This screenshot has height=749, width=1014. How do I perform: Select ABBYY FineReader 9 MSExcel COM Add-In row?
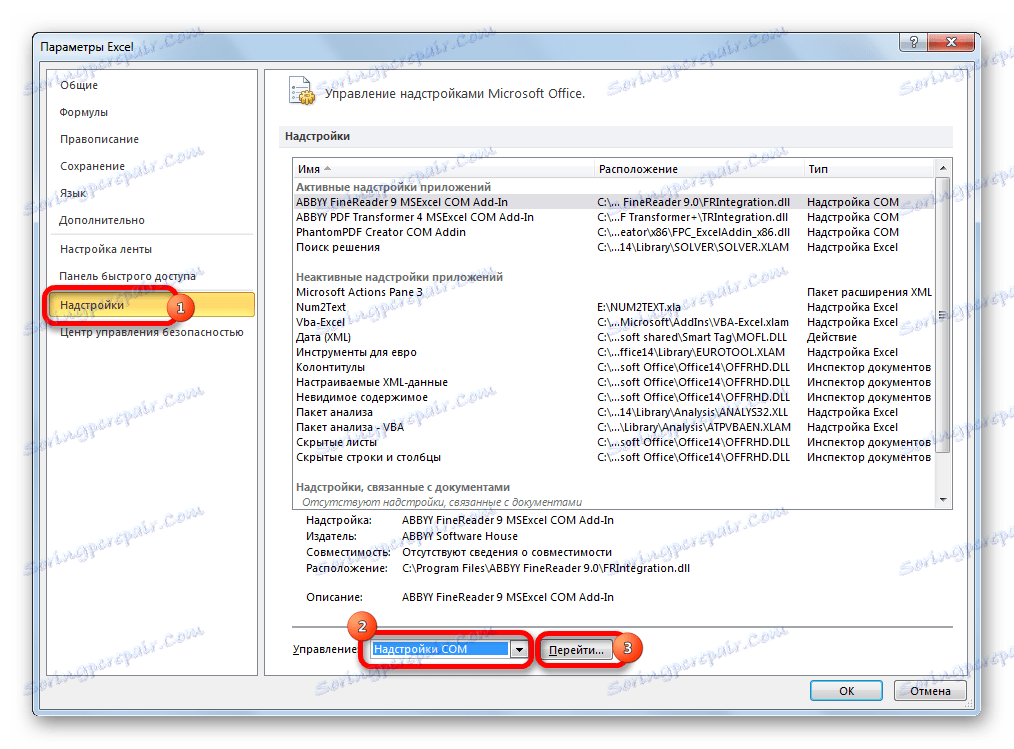[x=614, y=202]
